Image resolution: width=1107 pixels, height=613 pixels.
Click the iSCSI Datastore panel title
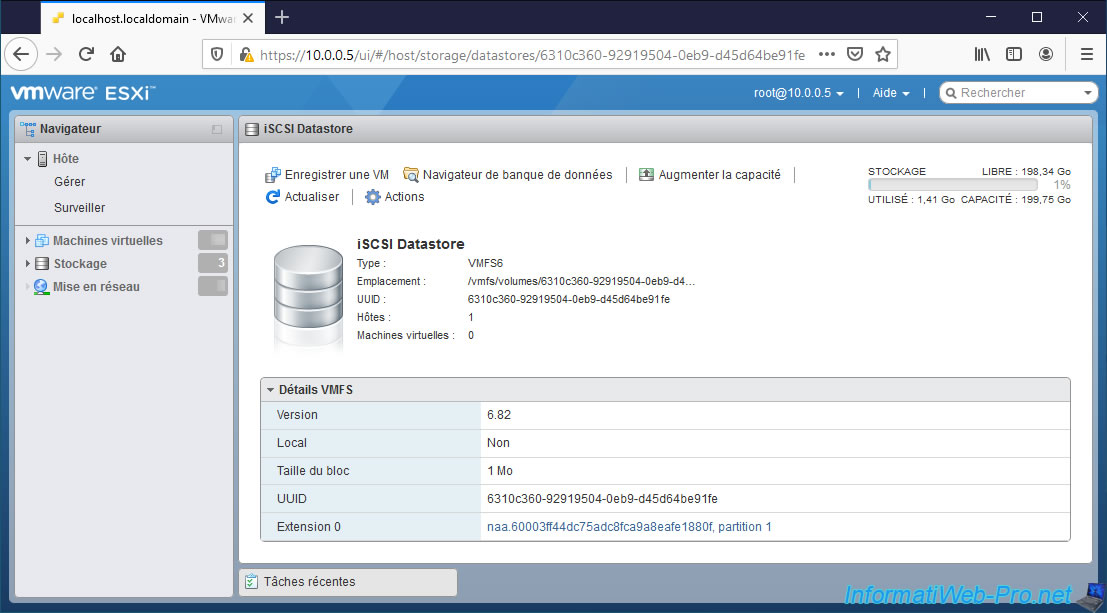[308, 129]
